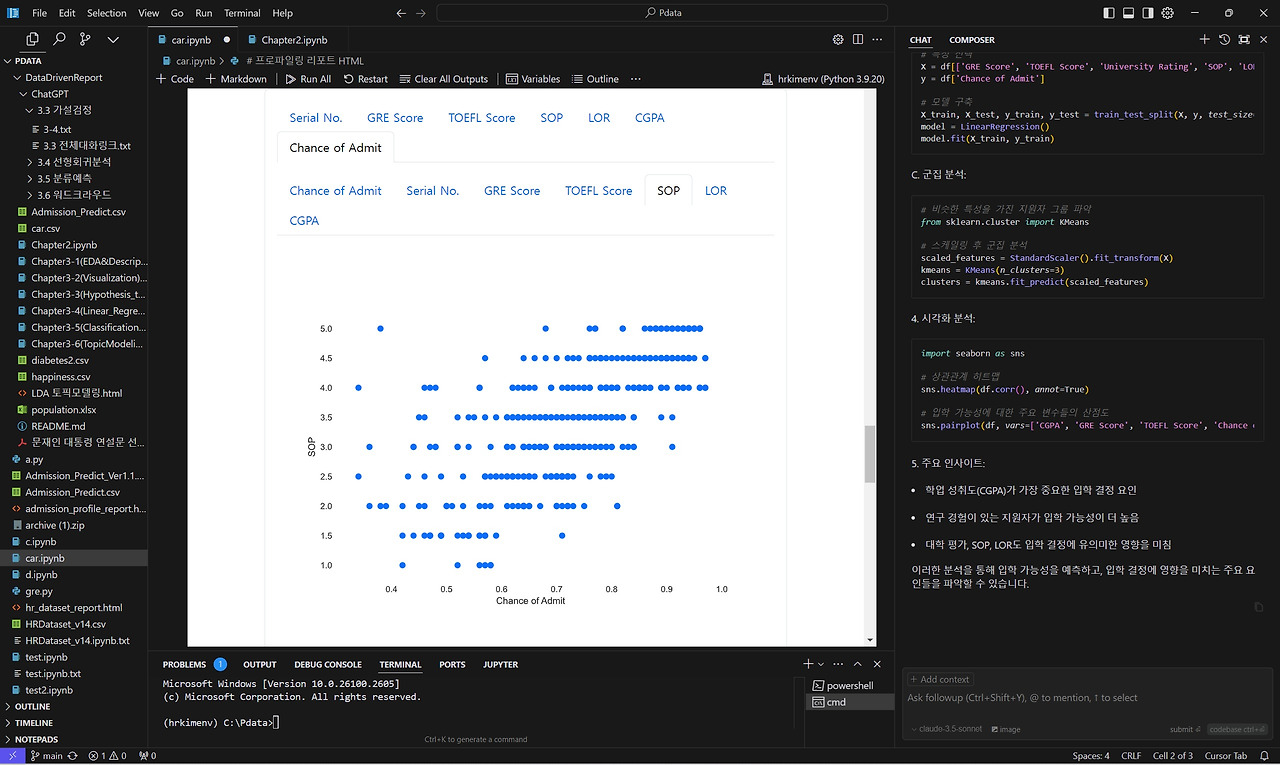Open terminal launch profile dropdown arrow

tap(821, 664)
